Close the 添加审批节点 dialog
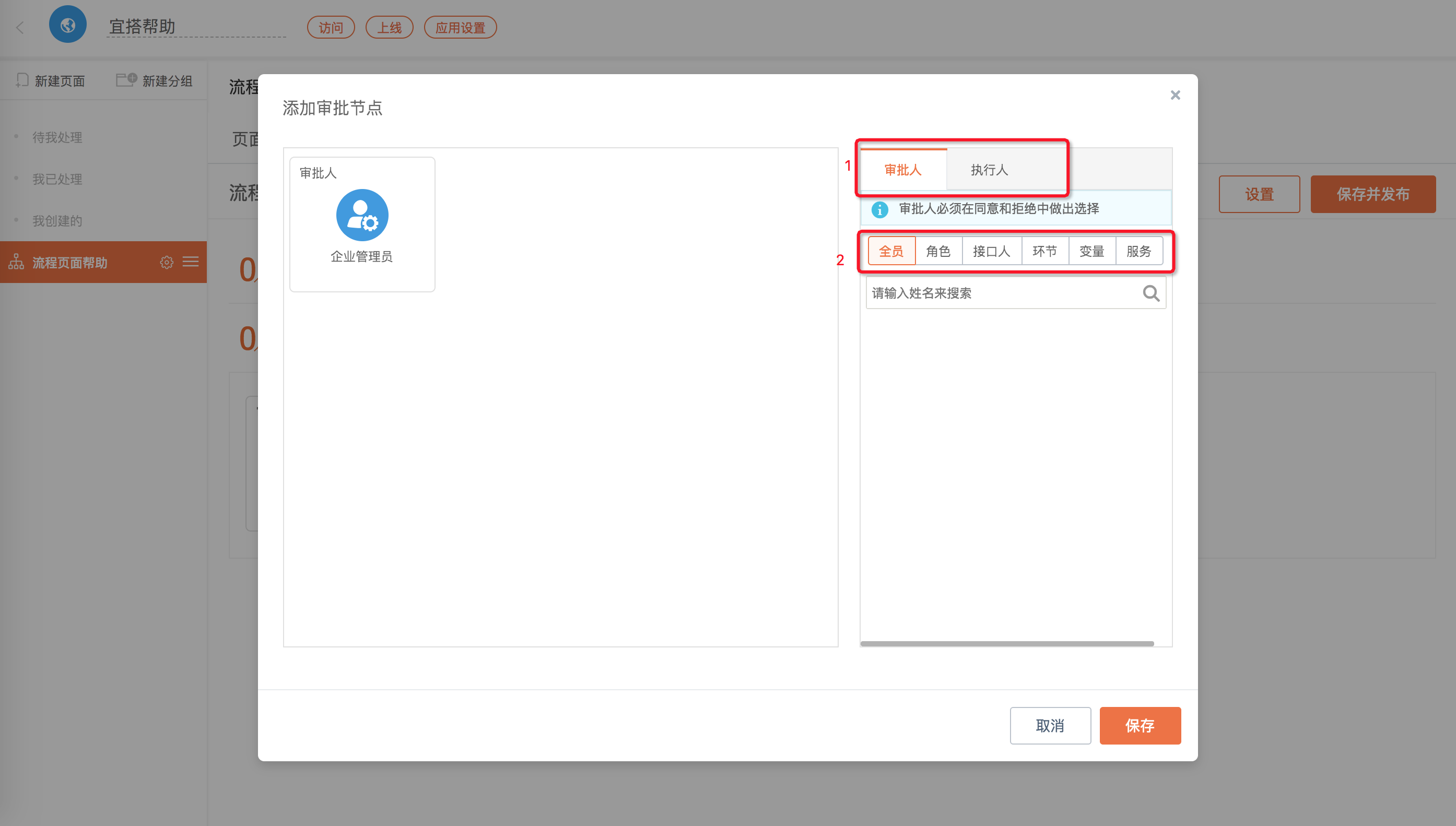1456x826 pixels. [1175, 95]
